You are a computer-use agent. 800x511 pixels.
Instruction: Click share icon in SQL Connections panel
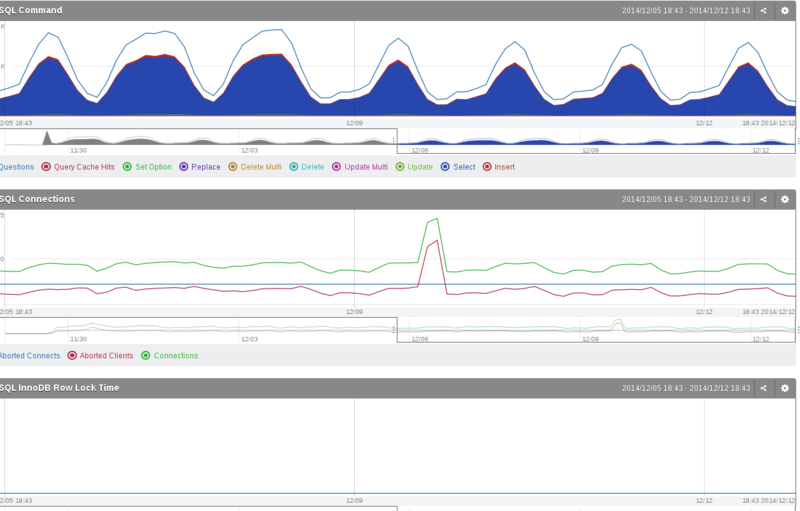pos(763,199)
